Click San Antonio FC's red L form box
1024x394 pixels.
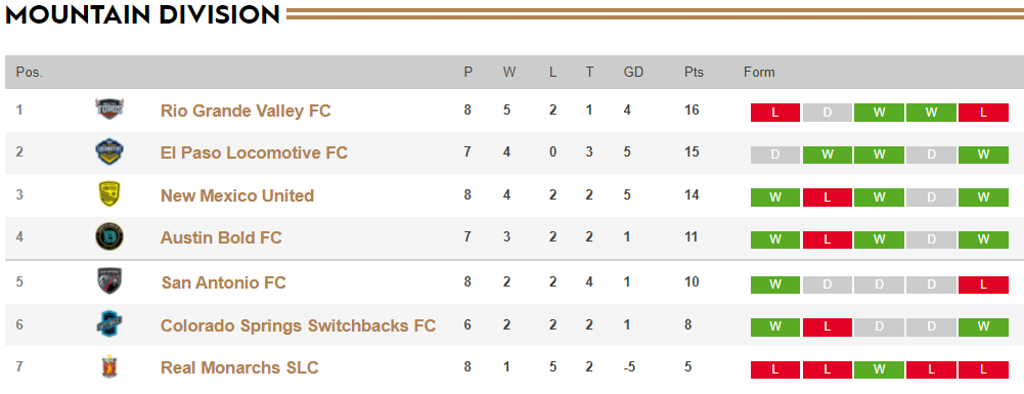click(984, 285)
